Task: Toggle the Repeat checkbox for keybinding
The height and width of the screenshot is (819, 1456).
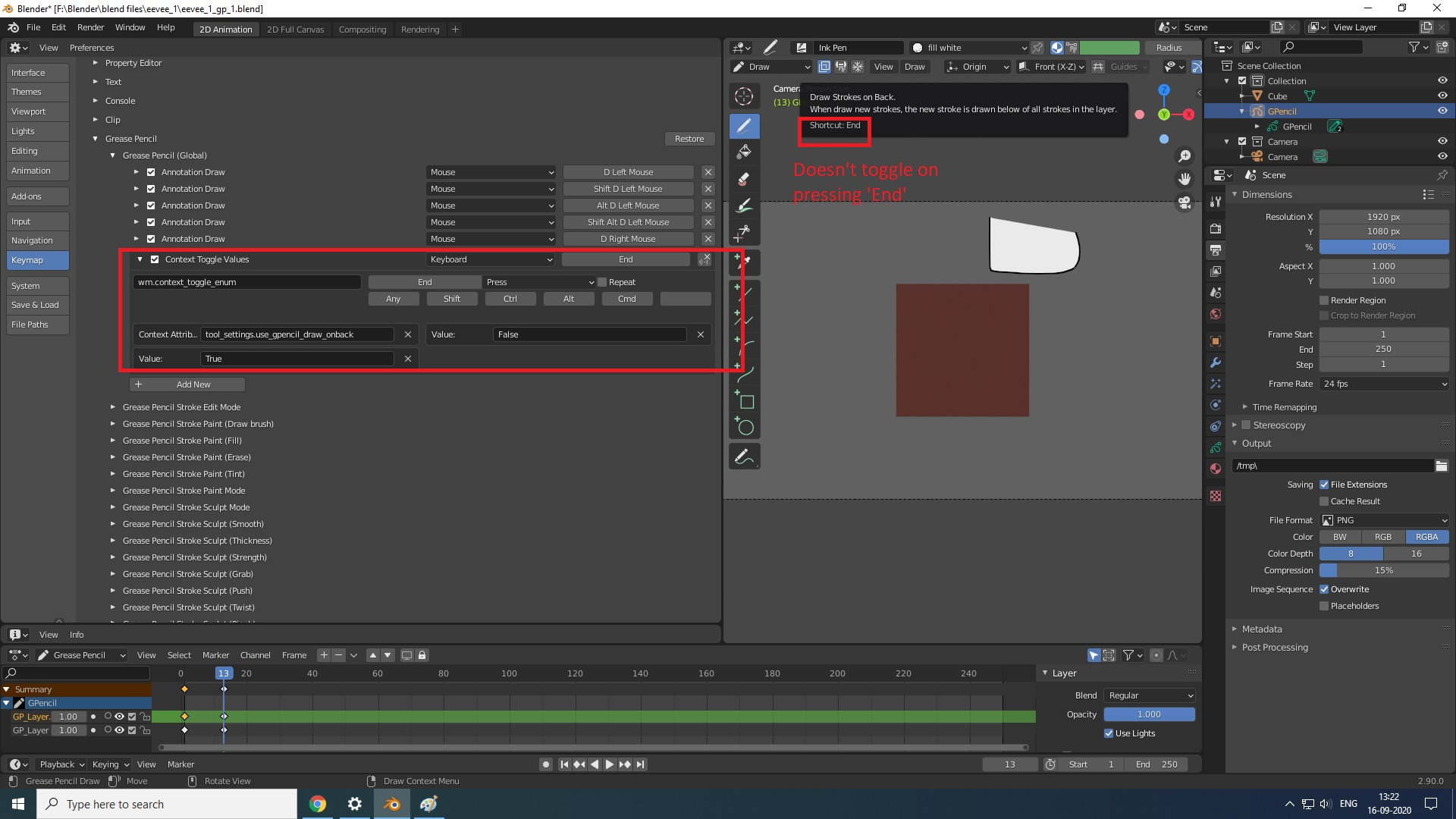Action: (x=602, y=281)
